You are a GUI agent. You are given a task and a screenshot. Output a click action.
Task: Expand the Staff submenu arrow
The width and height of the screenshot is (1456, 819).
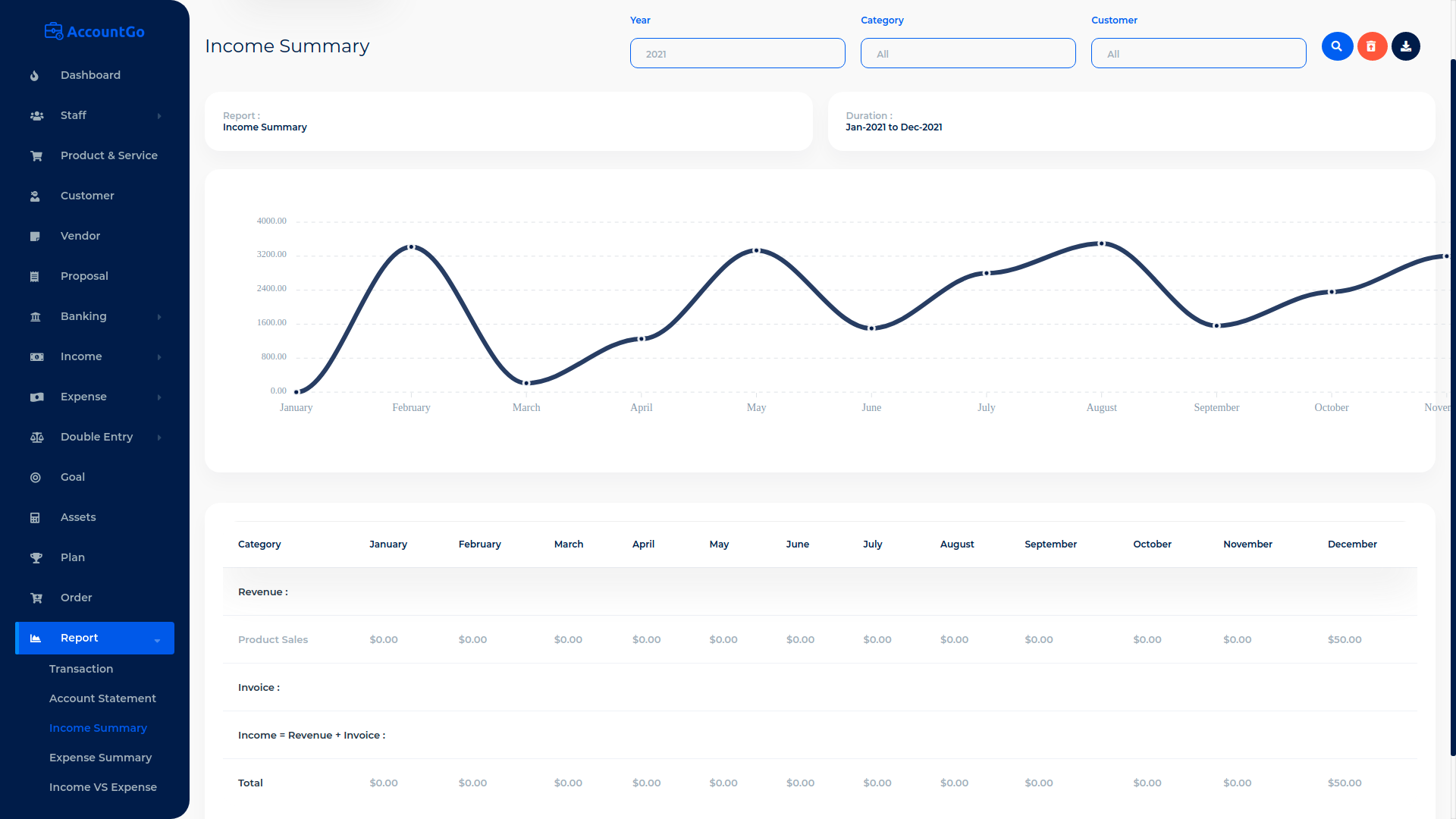159,116
